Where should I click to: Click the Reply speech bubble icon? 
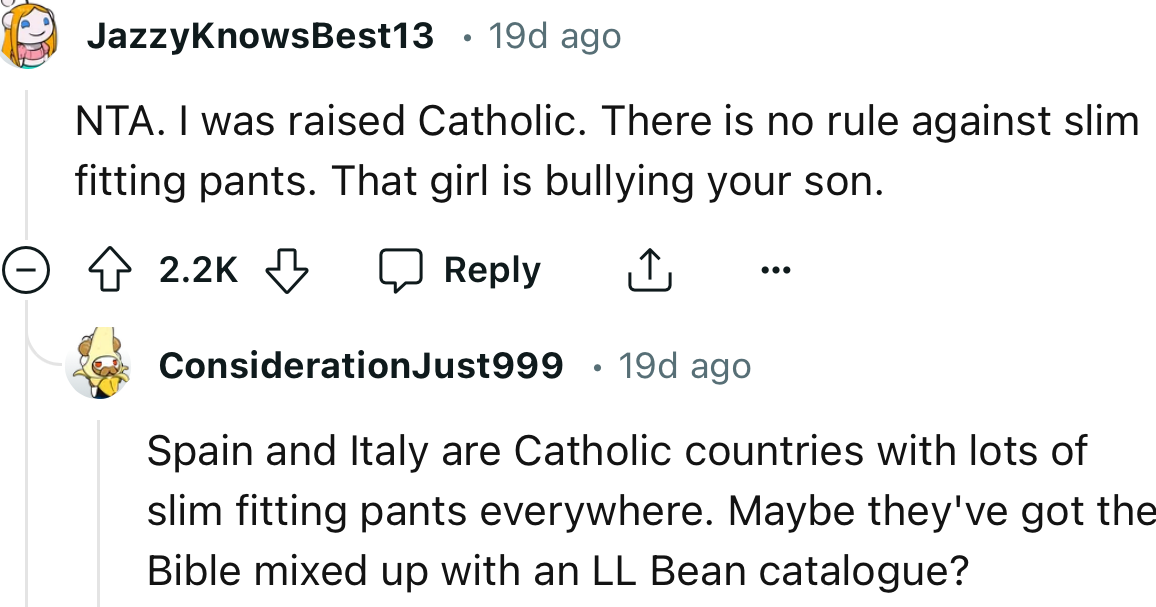(x=404, y=269)
